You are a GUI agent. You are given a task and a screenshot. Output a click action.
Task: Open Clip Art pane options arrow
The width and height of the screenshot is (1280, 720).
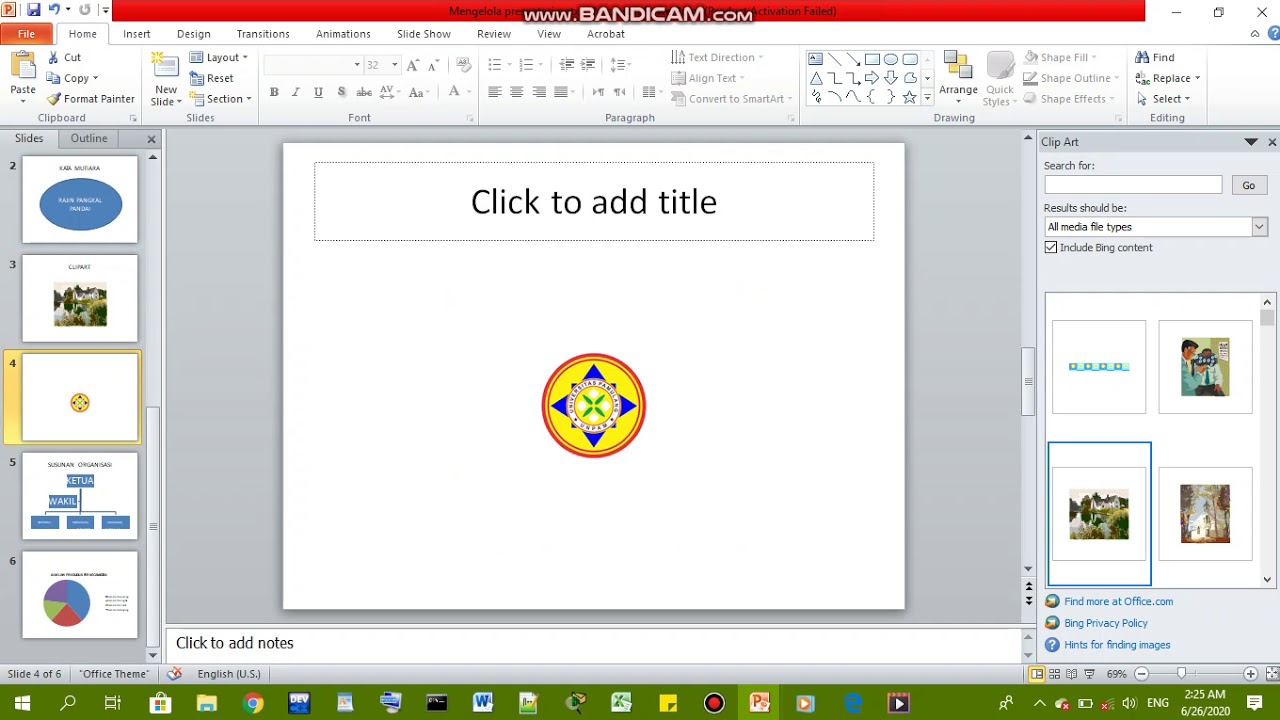point(1250,142)
